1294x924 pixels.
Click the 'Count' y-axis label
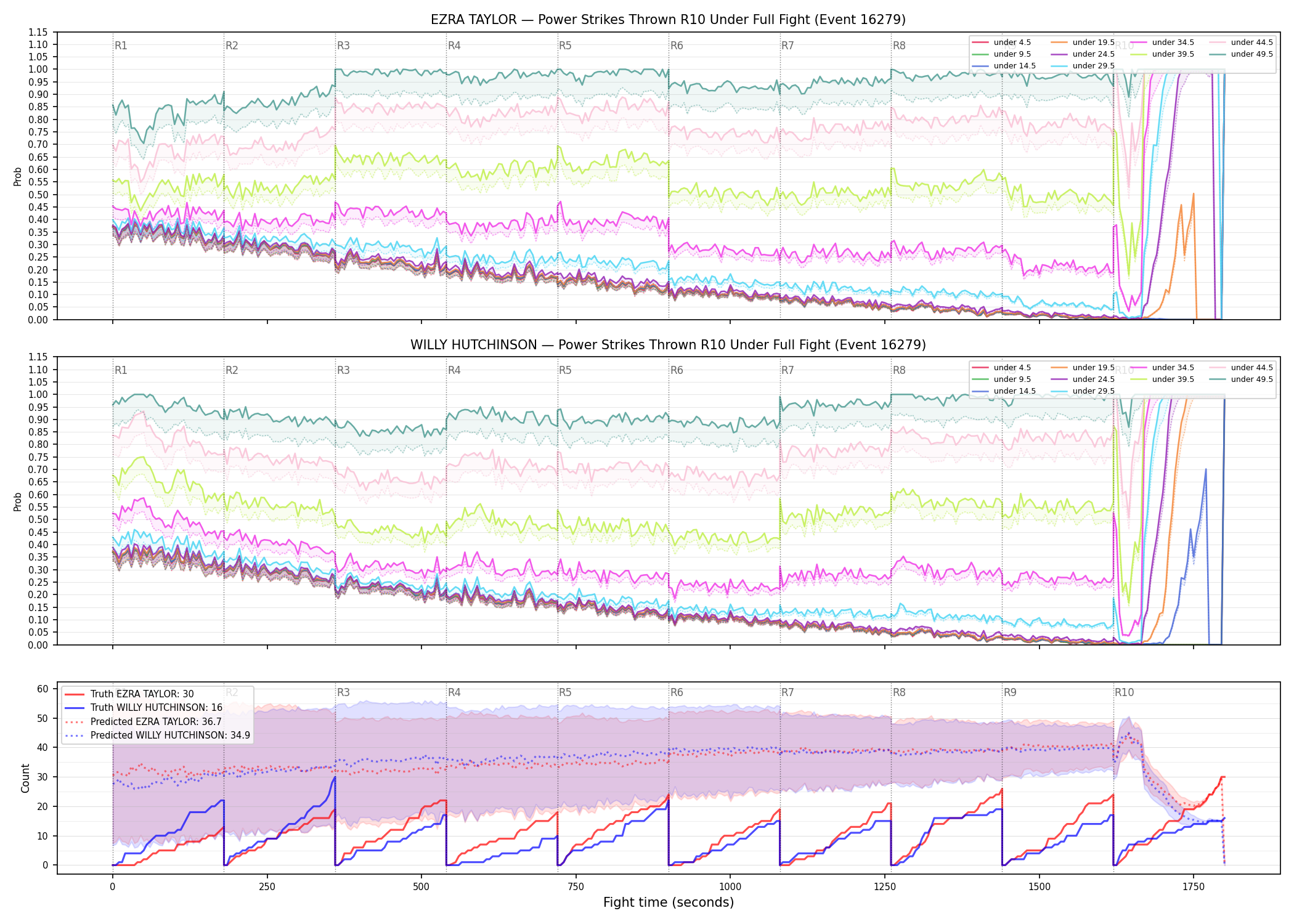click(x=25, y=778)
